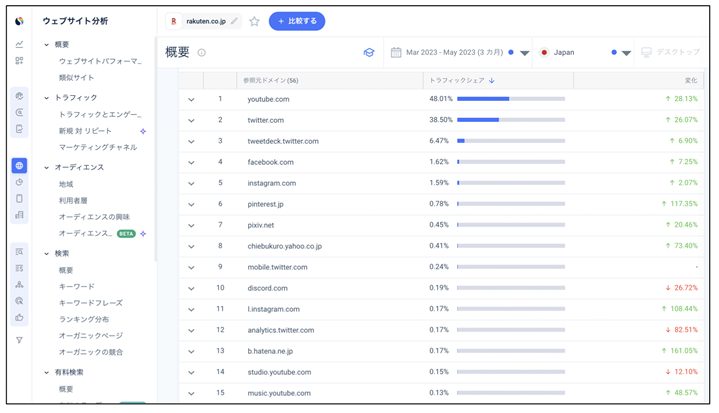Select the active globe website analysis icon
The width and height of the screenshot is (719, 413).
(19, 165)
